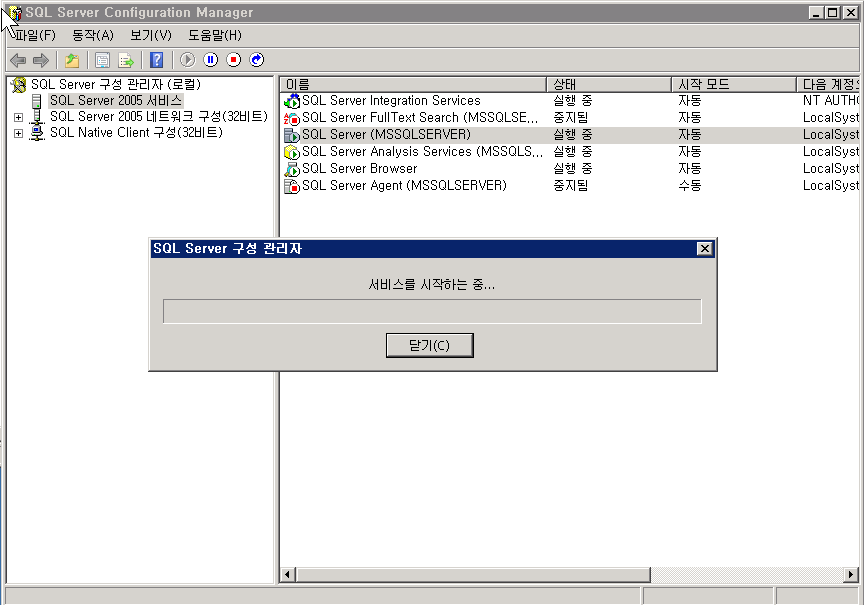Click the horizontal scrollbar thumb

click(473, 575)
